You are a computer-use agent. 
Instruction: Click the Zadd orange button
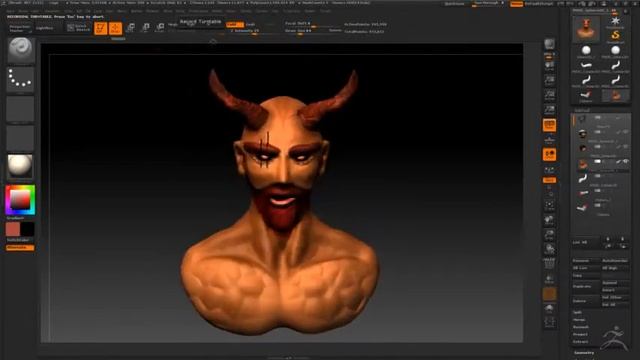click(x=235, y=24)
